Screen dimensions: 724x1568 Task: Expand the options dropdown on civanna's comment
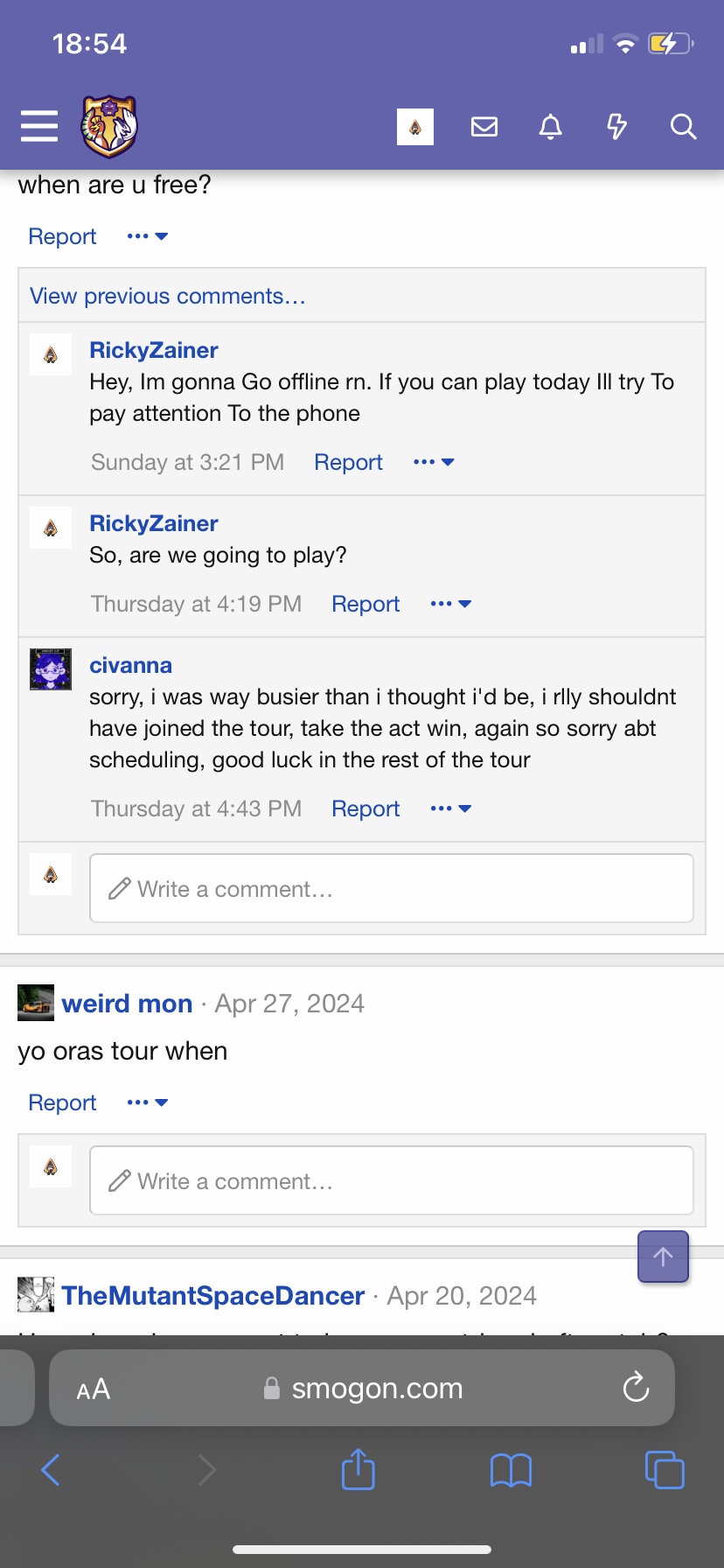[451, 808]
